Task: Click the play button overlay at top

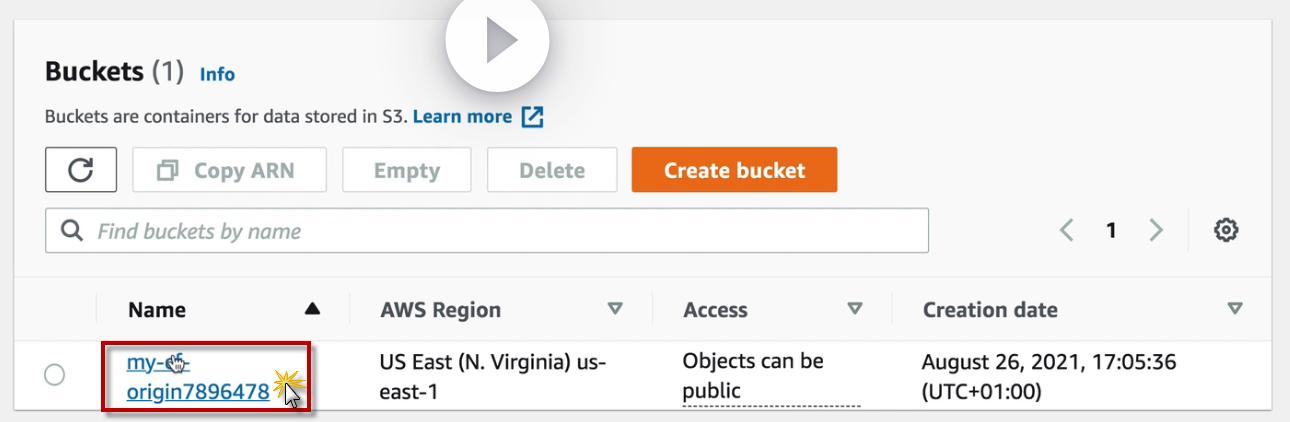Action: point(497,42)
